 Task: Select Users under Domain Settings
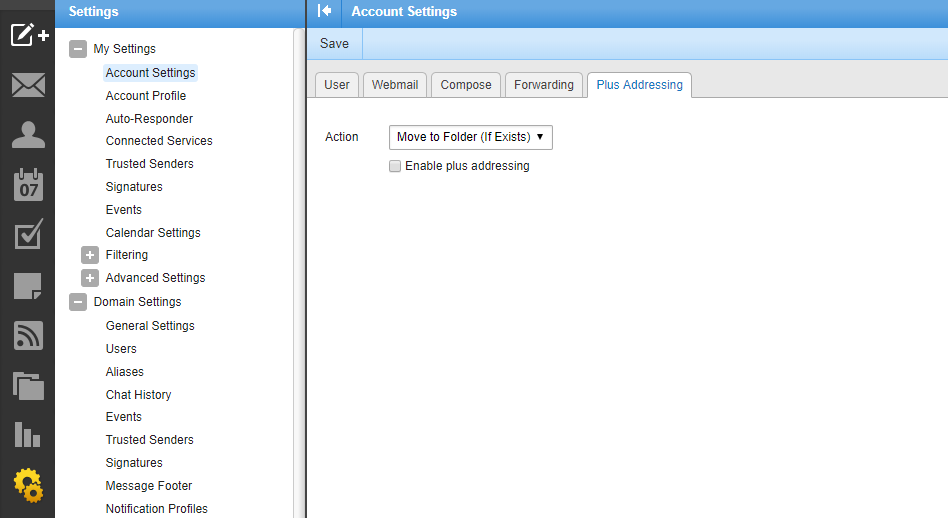tap(121, 348)
